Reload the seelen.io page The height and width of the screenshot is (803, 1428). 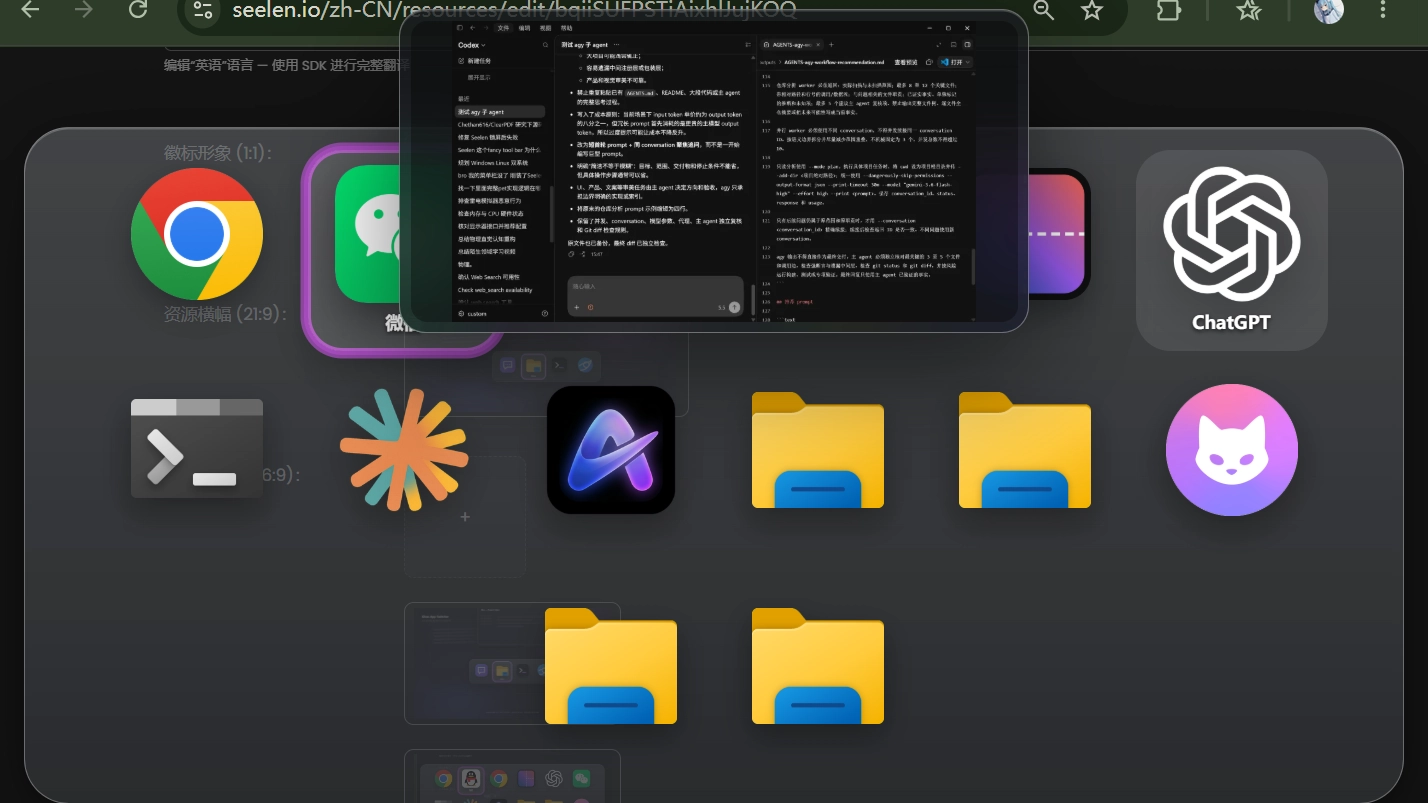pos(139,10)
